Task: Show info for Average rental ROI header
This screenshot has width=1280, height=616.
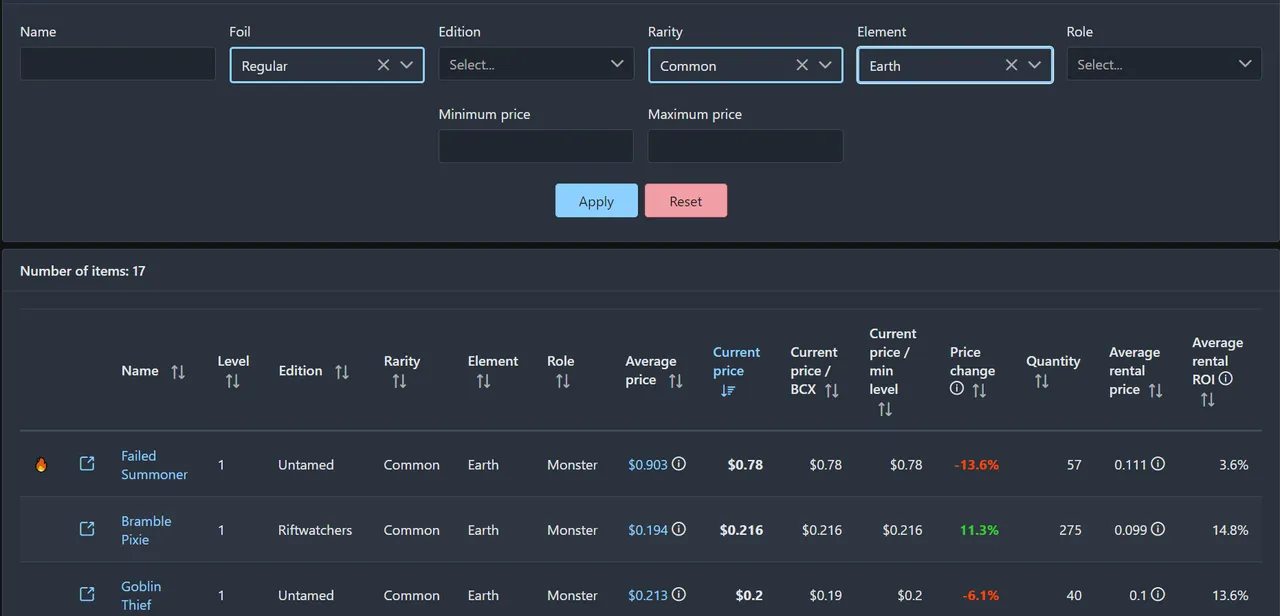Action: pos(1226,379)
